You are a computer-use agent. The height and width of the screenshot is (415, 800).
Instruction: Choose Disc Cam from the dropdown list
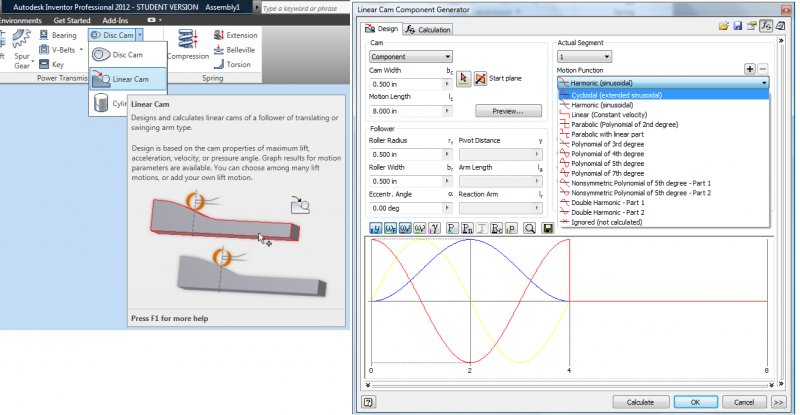(128, 55)
